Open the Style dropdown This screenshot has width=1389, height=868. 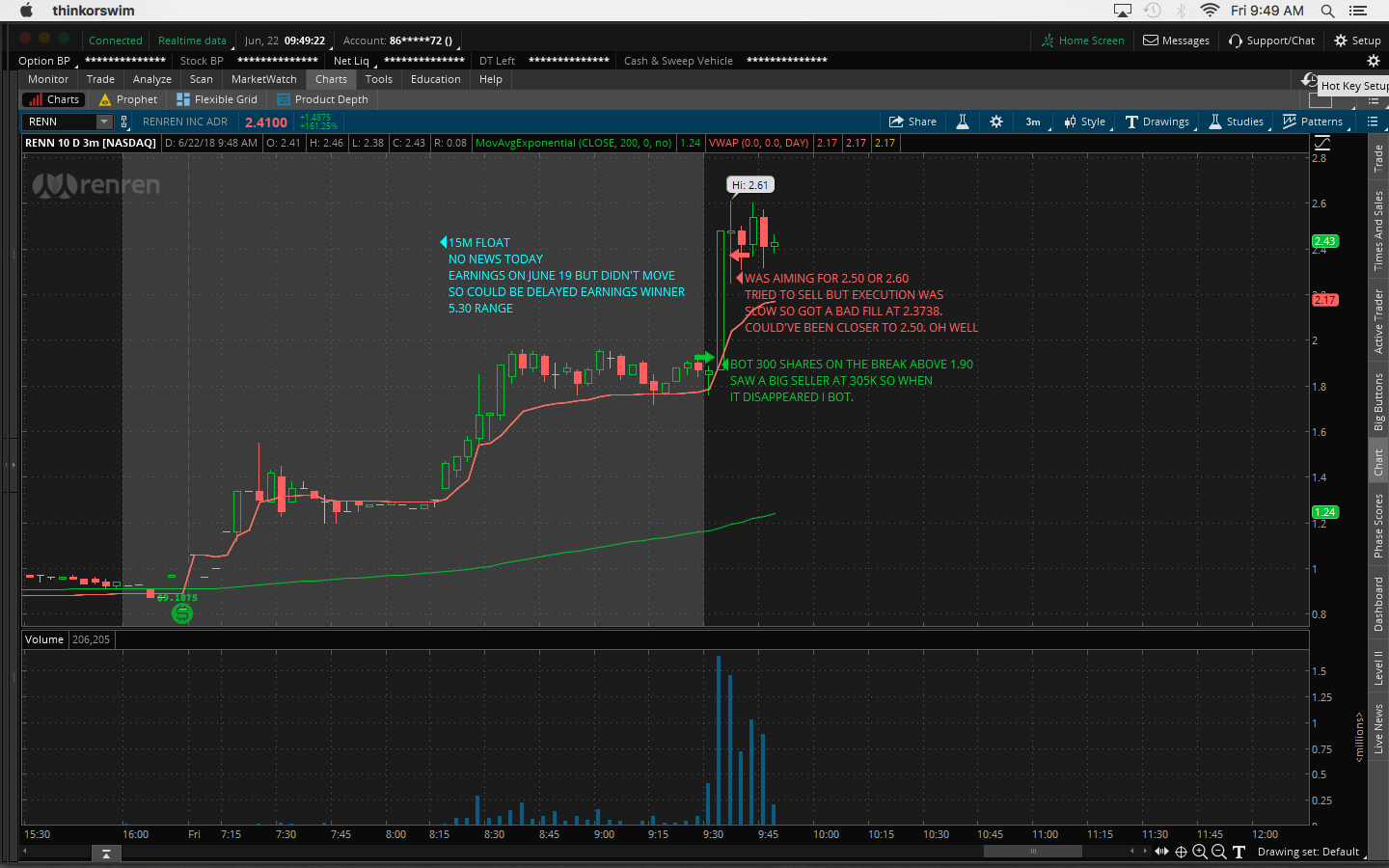(x=1085, y=122)
